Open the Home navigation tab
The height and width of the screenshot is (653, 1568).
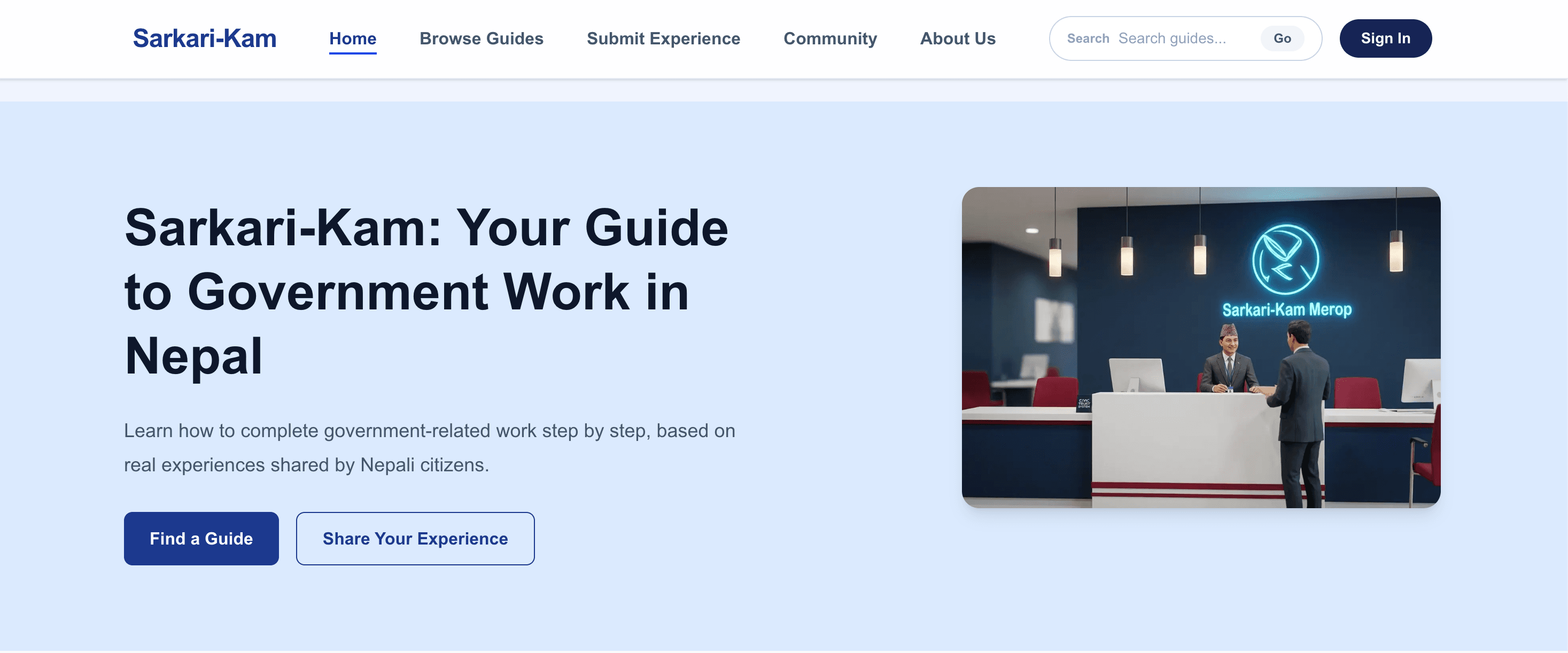[x=352, y=38]
